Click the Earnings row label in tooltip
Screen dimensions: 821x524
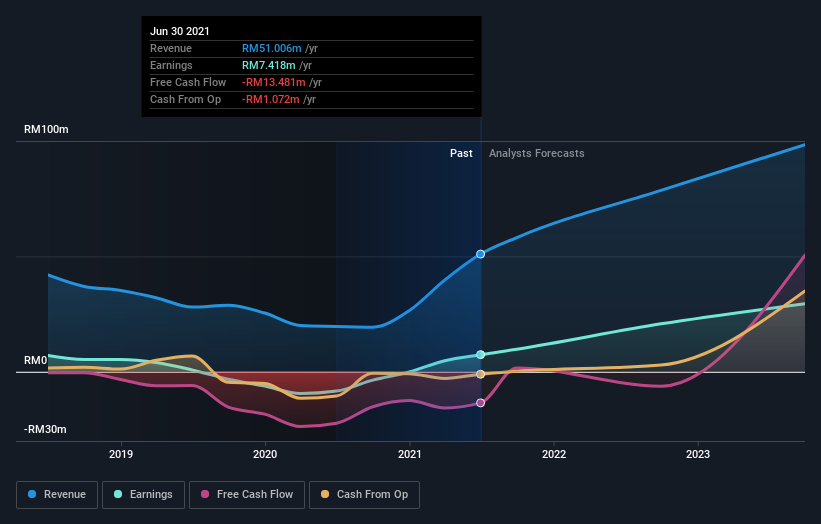point(171,65)
